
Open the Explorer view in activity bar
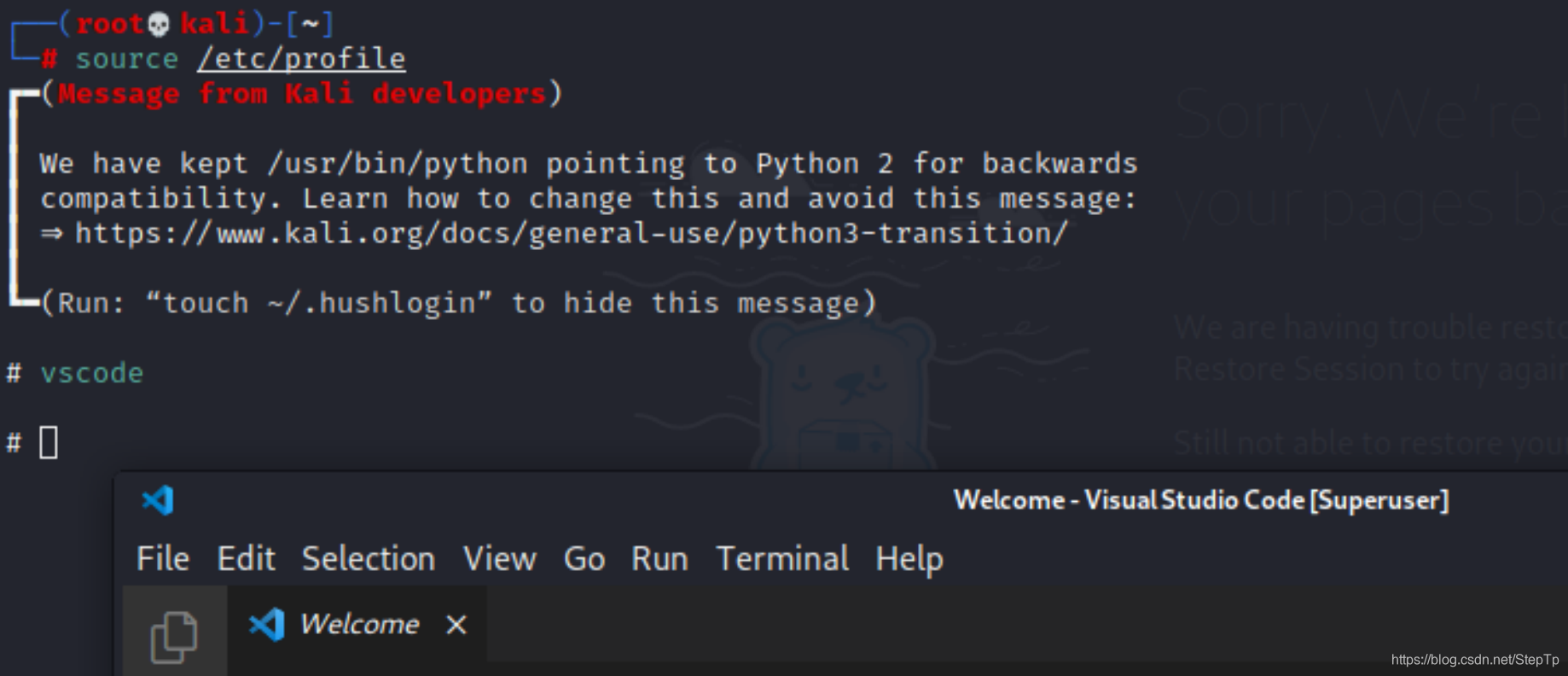pos(174,637)
